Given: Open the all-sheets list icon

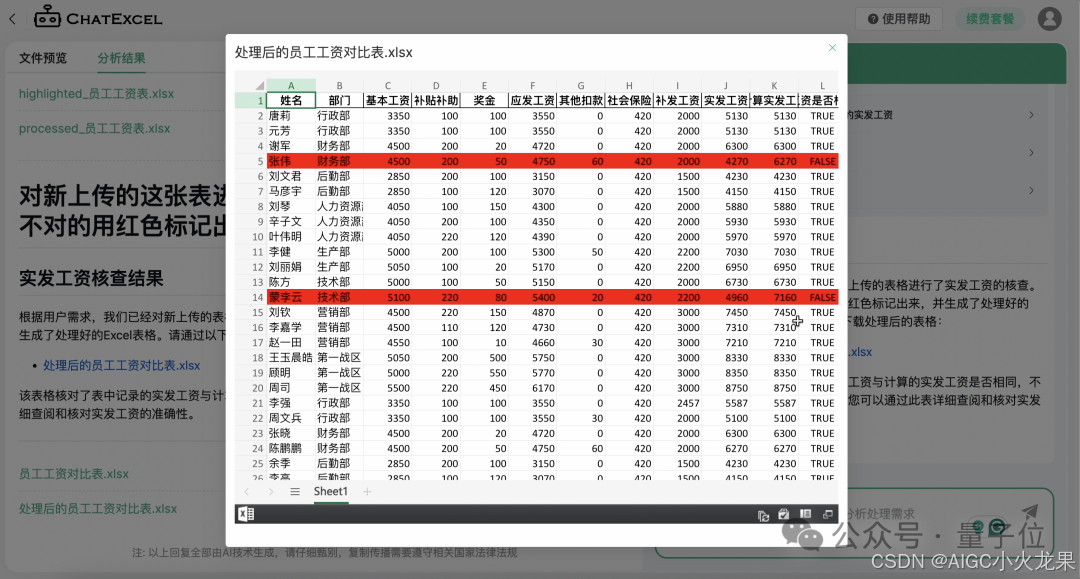Looking at the screenshot, I should pos(295,492).
